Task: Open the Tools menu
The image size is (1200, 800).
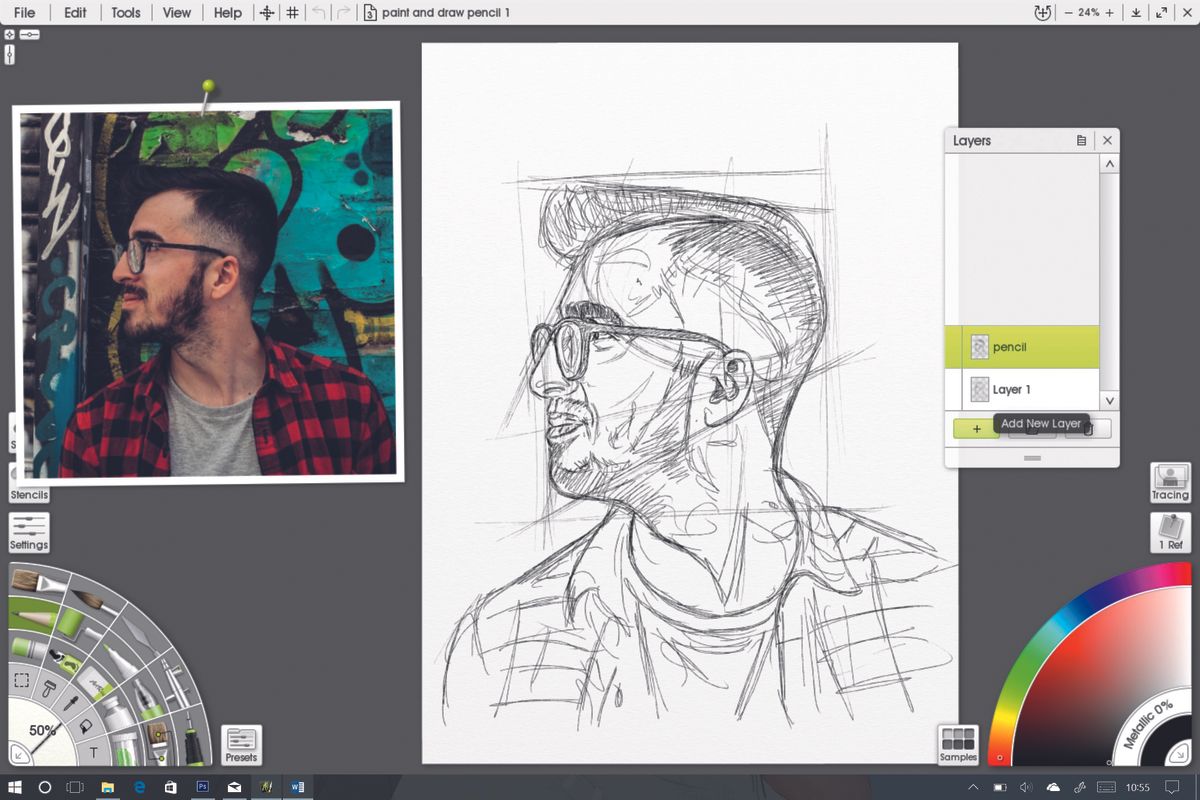Action: [x=125, y=13]
